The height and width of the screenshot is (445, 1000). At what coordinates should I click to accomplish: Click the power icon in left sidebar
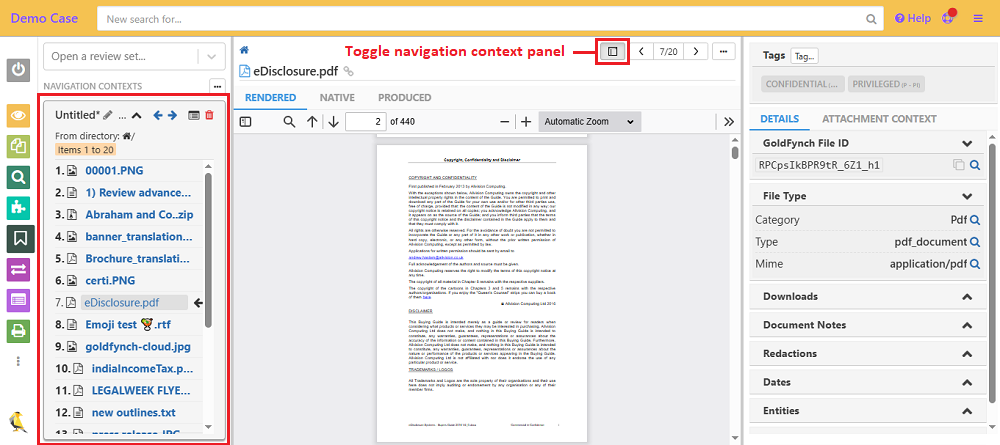[x=18, y=70]
